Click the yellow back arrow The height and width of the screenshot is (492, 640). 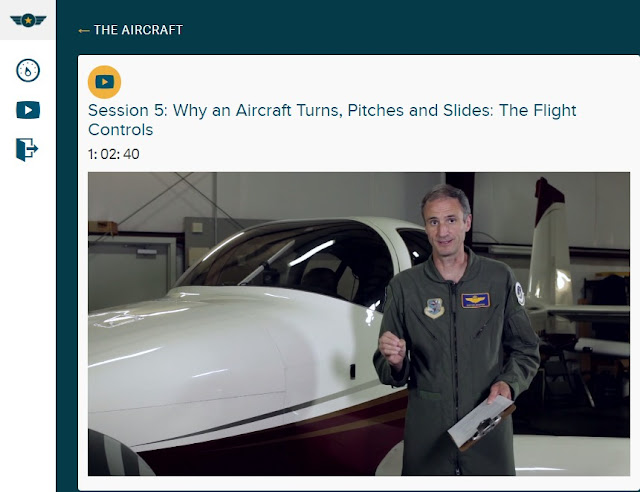84,31
